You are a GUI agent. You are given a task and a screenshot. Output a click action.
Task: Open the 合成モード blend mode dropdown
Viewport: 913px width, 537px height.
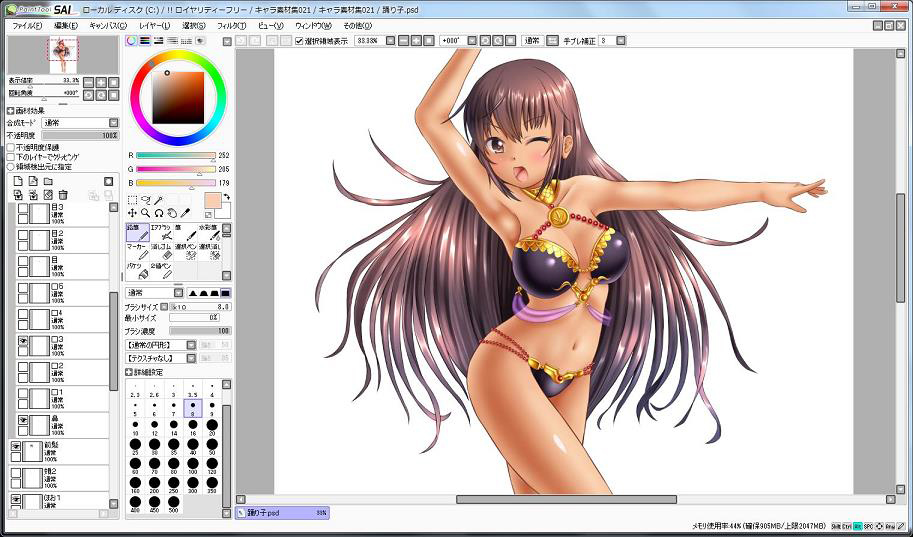(x=80, y=123)
